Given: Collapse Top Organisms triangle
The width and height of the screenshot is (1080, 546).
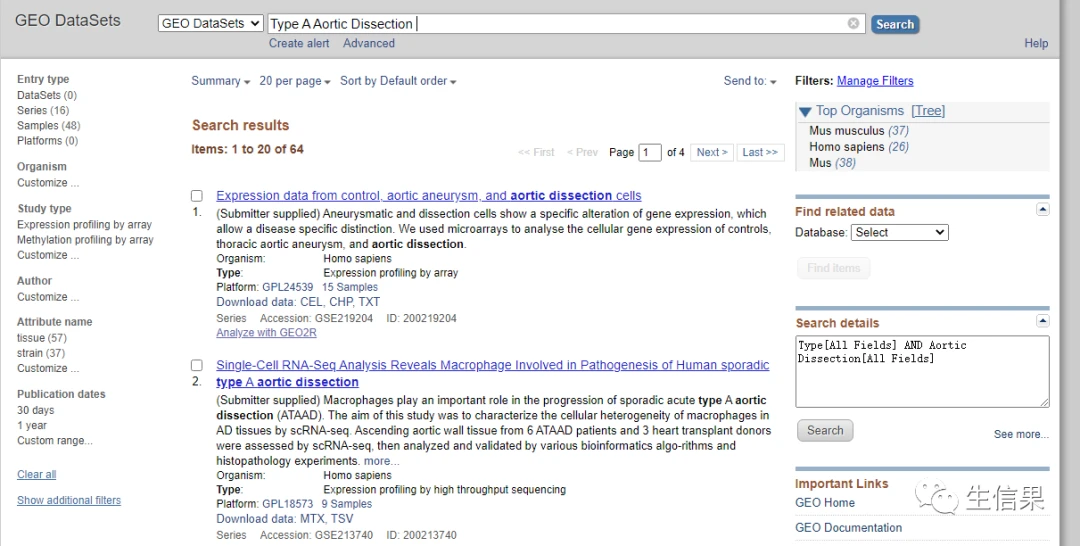Looking at the screenshot, I should pos(805,112).
